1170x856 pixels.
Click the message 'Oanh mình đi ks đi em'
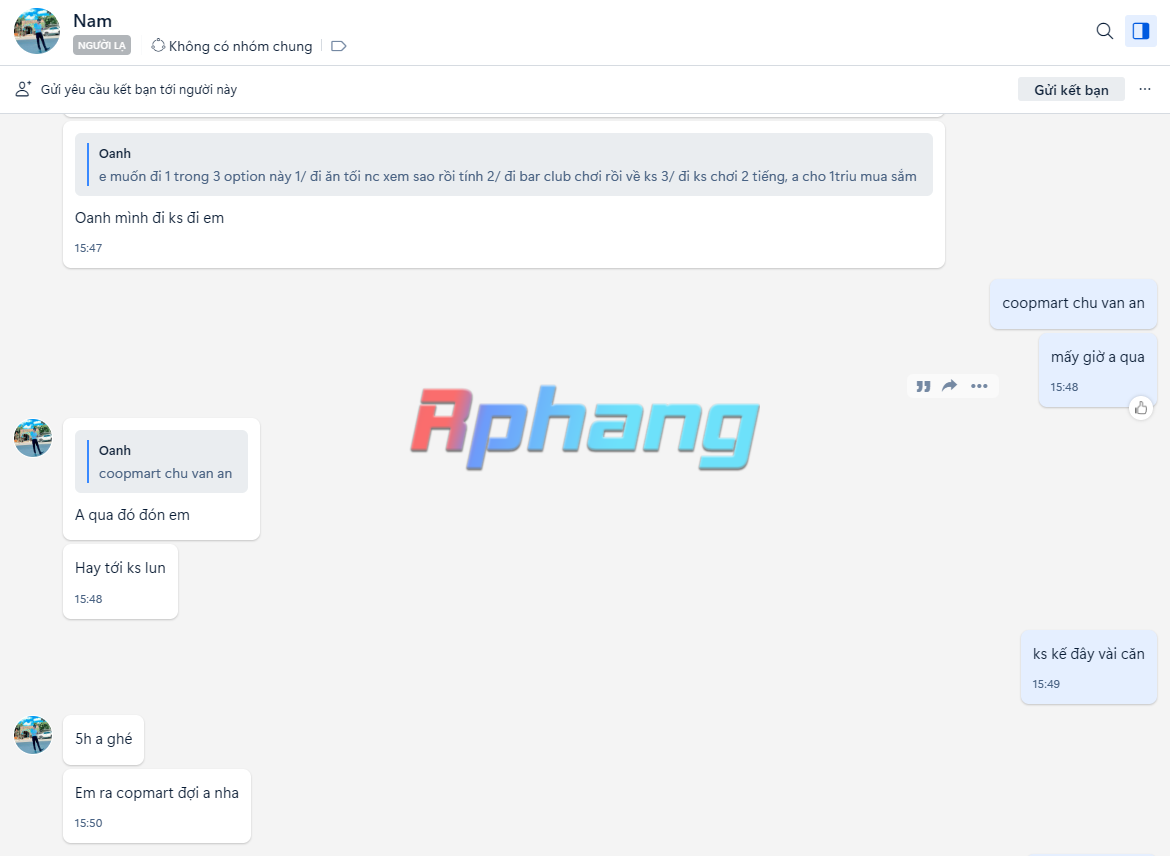pos(149,218)
